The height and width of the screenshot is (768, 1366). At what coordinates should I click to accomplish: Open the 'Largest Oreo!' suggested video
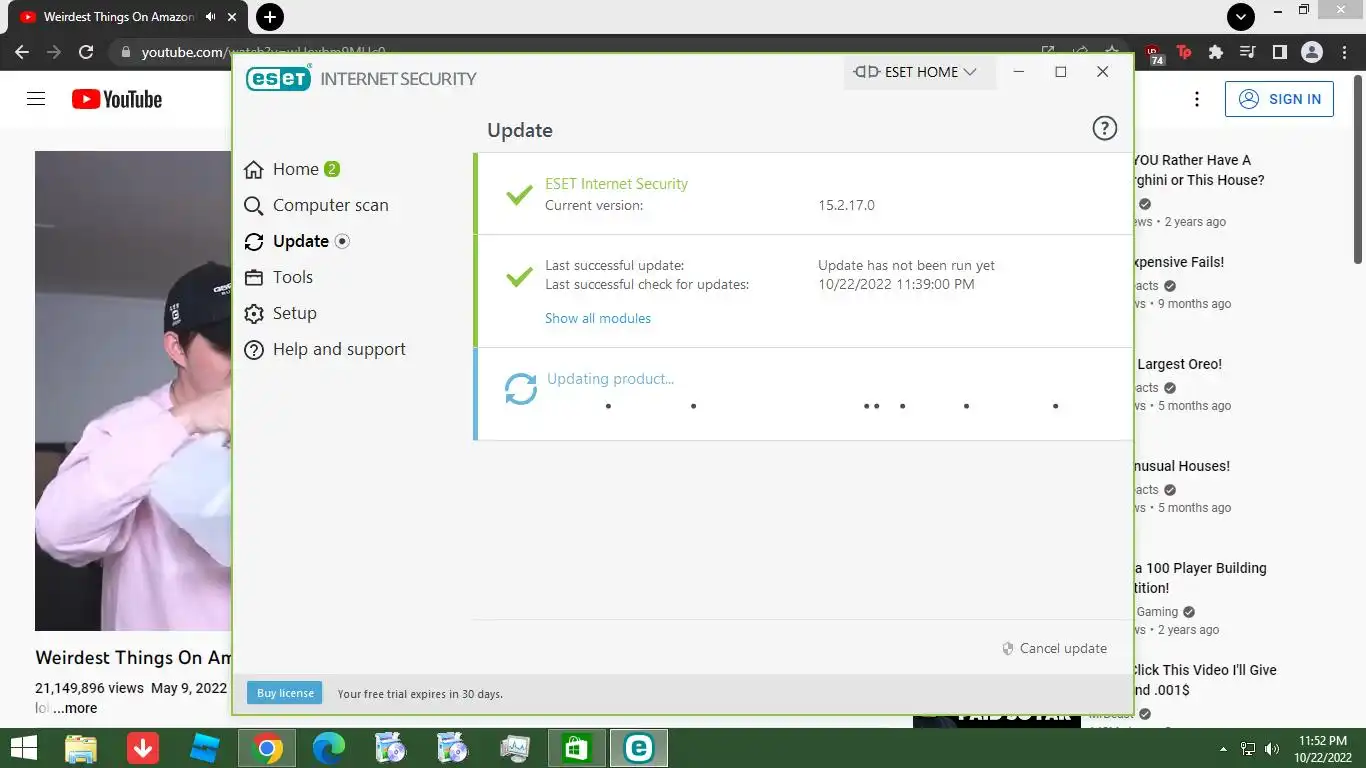pyautogui.click(x=1178, y=364)
